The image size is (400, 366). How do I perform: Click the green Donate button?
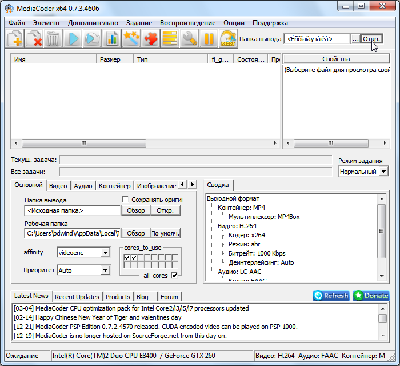point(371,296)
